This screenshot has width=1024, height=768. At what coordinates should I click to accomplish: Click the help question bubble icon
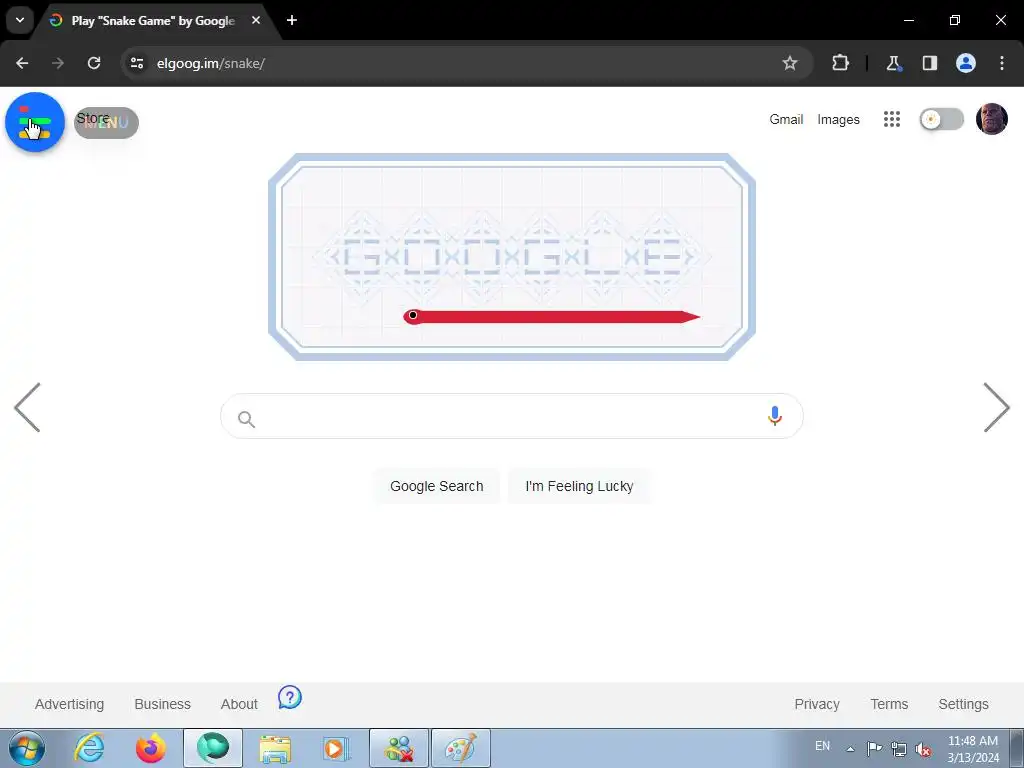tap(289, 697)
